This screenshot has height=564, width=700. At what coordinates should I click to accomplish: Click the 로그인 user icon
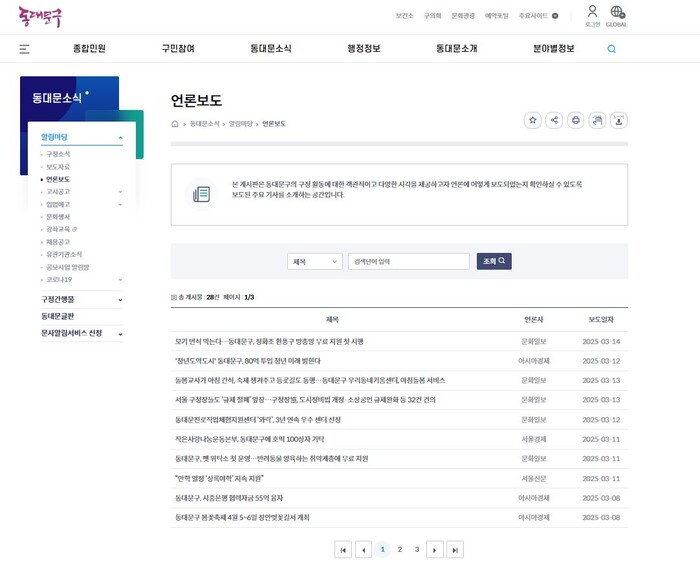pos(592,13)
